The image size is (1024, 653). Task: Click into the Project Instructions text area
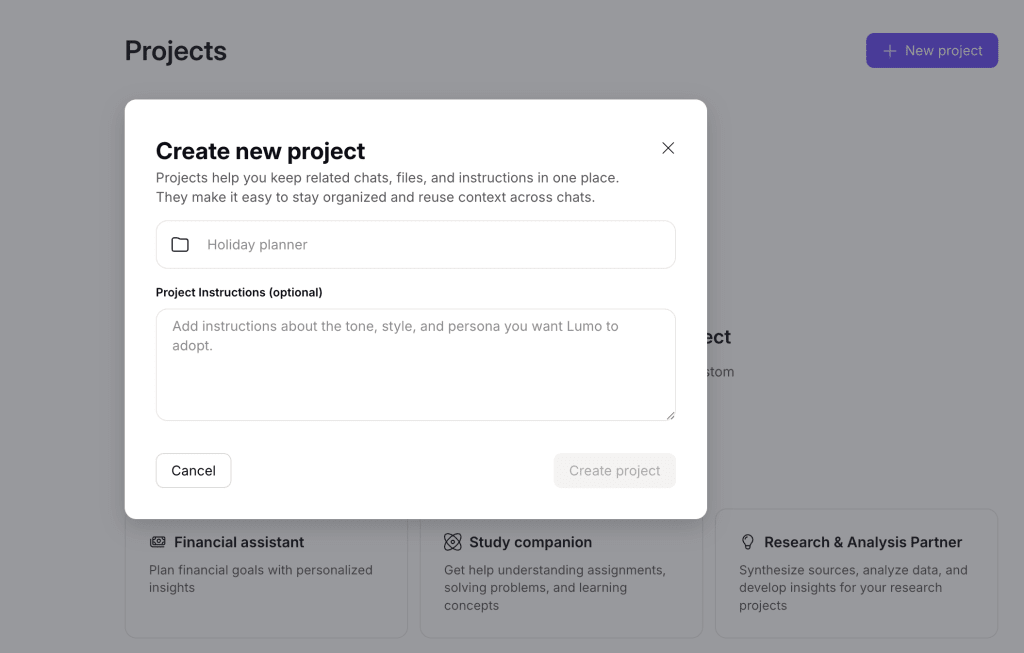(415, 365)
